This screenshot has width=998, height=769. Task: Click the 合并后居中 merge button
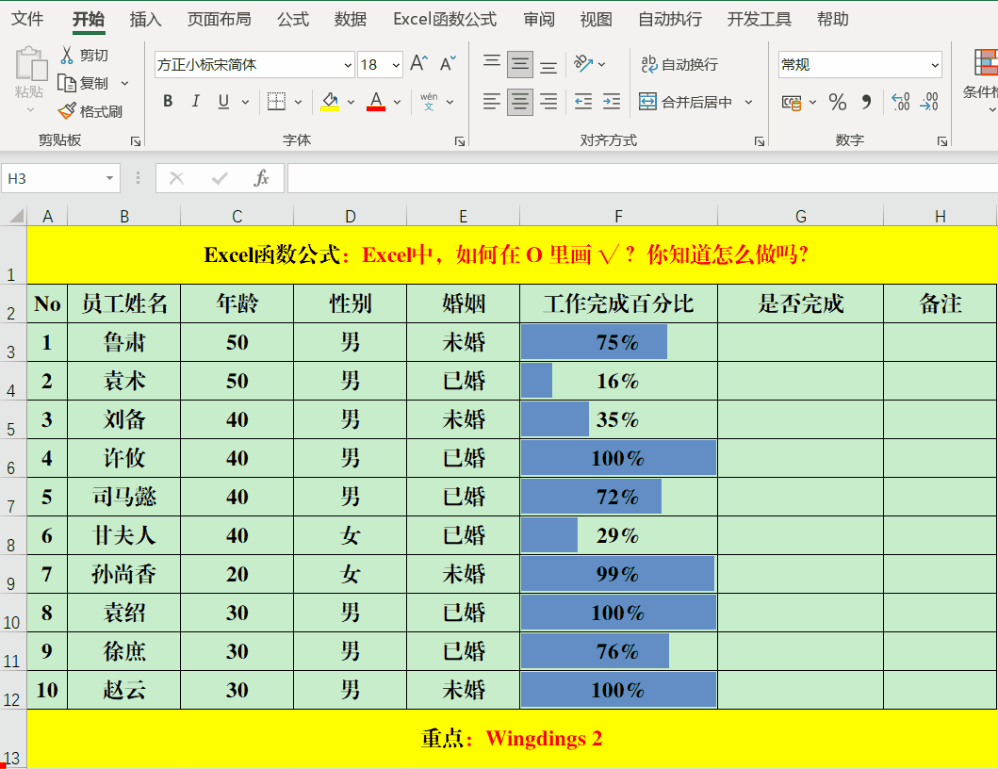pyautogui.click(x=686, y=102)
